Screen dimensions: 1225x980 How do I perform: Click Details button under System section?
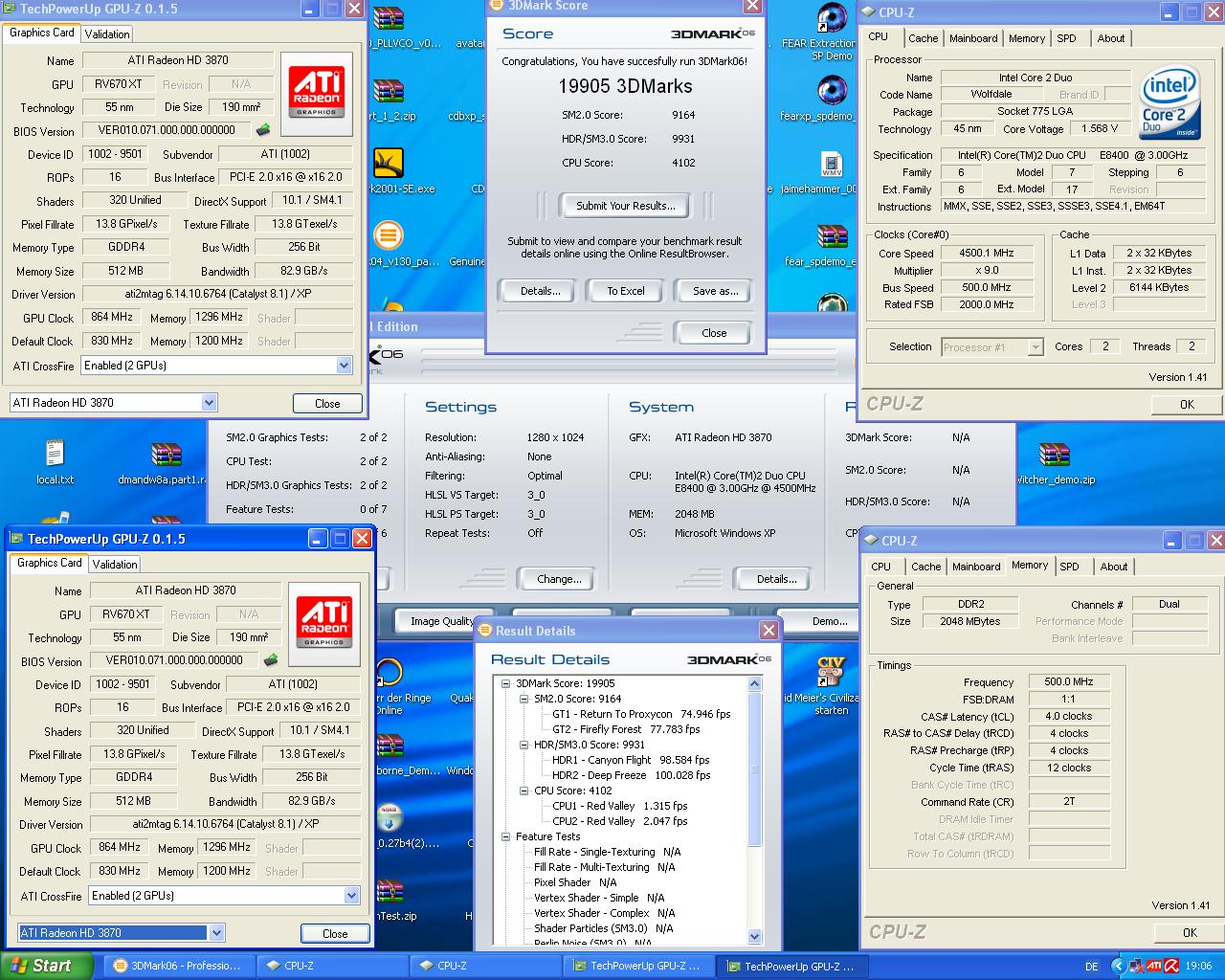click(x=776, y=579)
